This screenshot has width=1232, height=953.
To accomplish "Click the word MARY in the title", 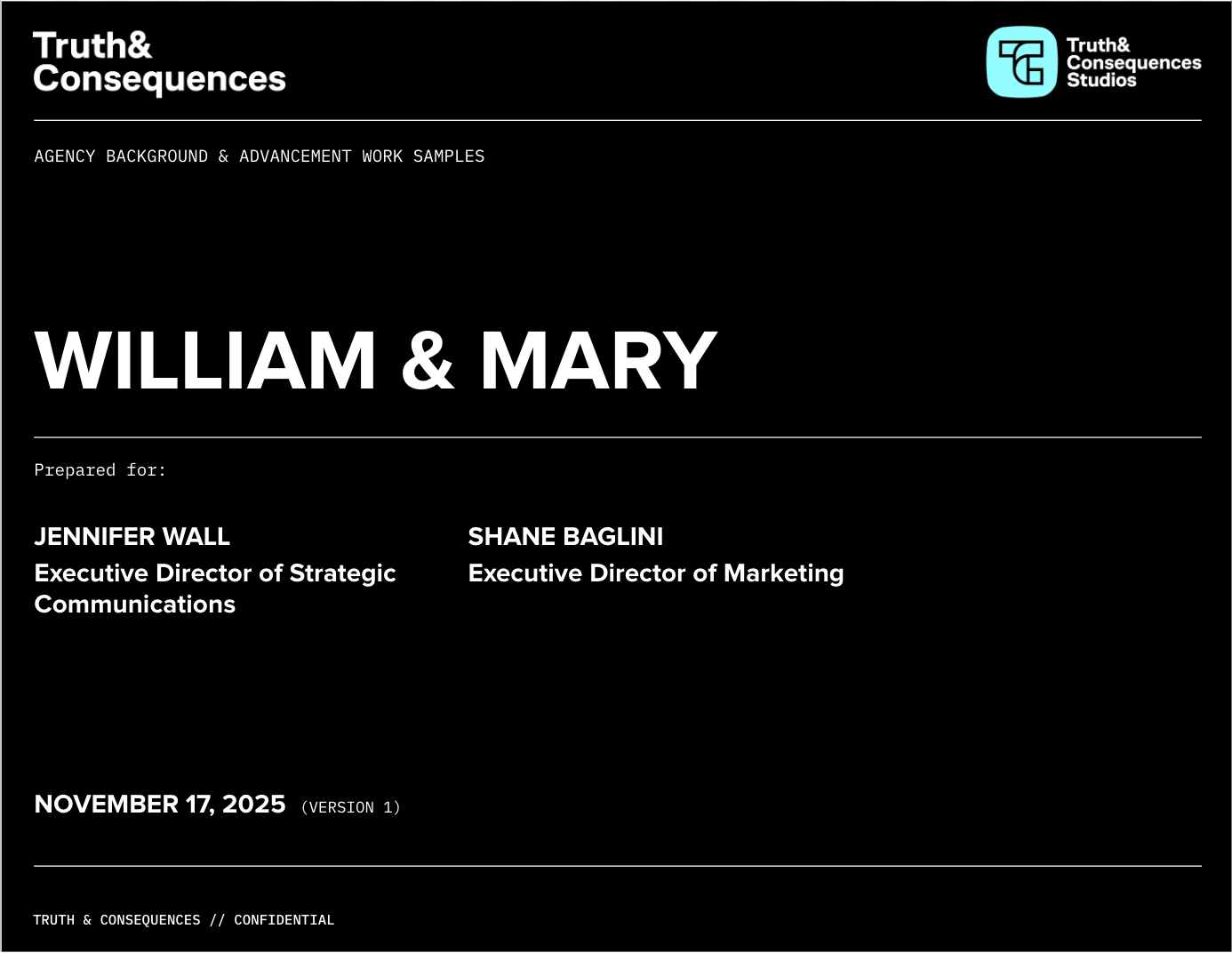I will click(598, 361).
